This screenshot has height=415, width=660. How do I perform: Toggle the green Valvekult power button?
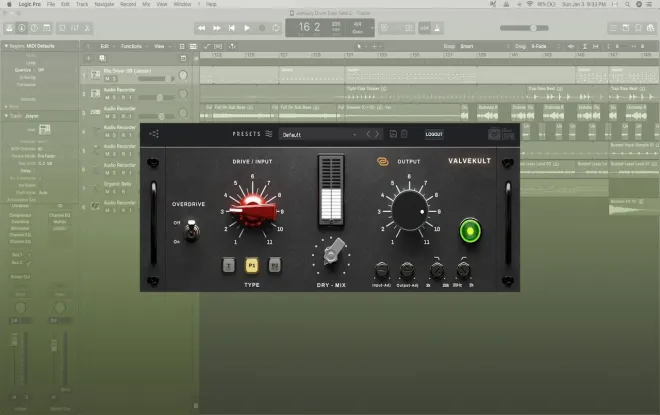click(470, 231)
